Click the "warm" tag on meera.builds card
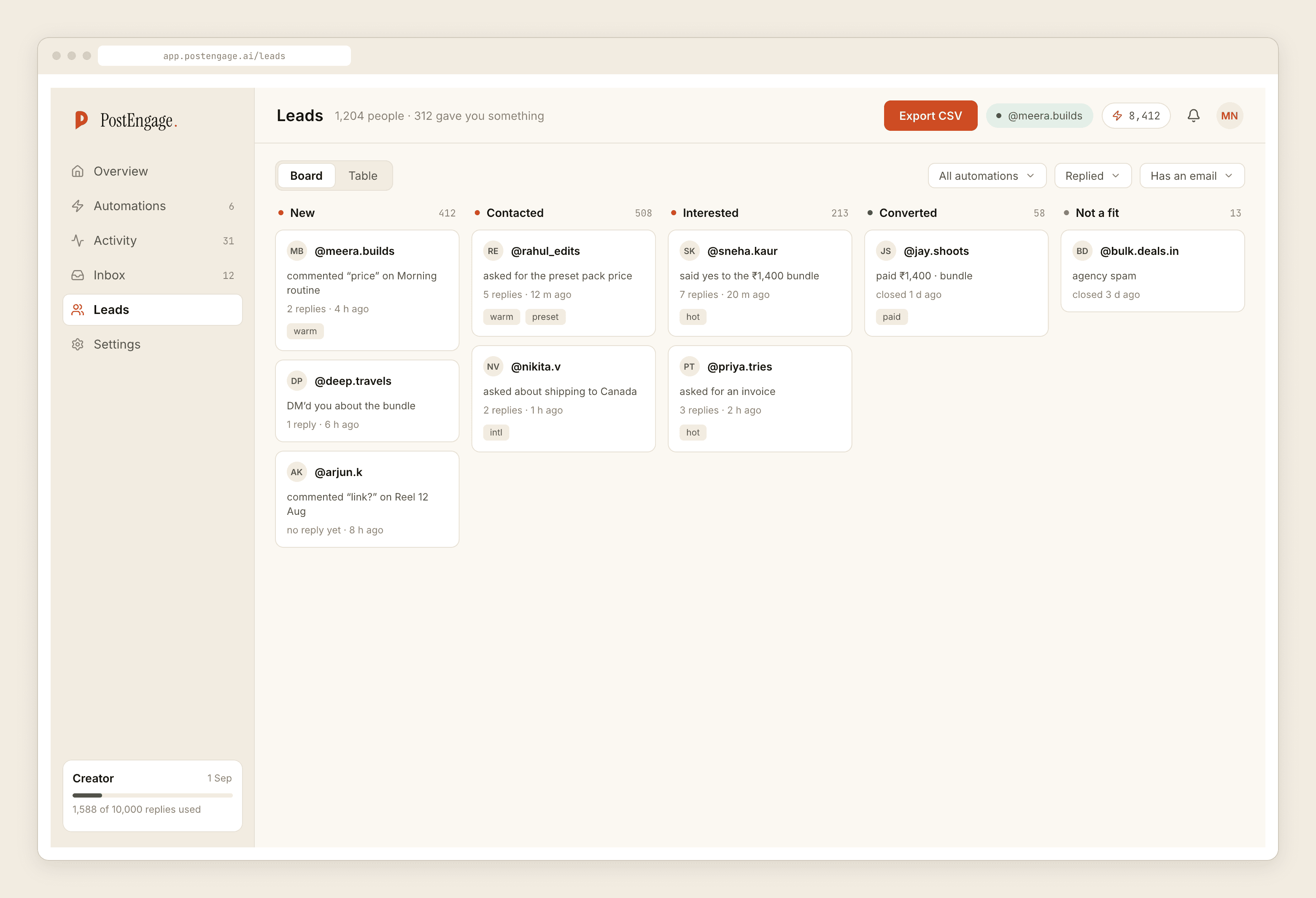 tap(305, 331)
